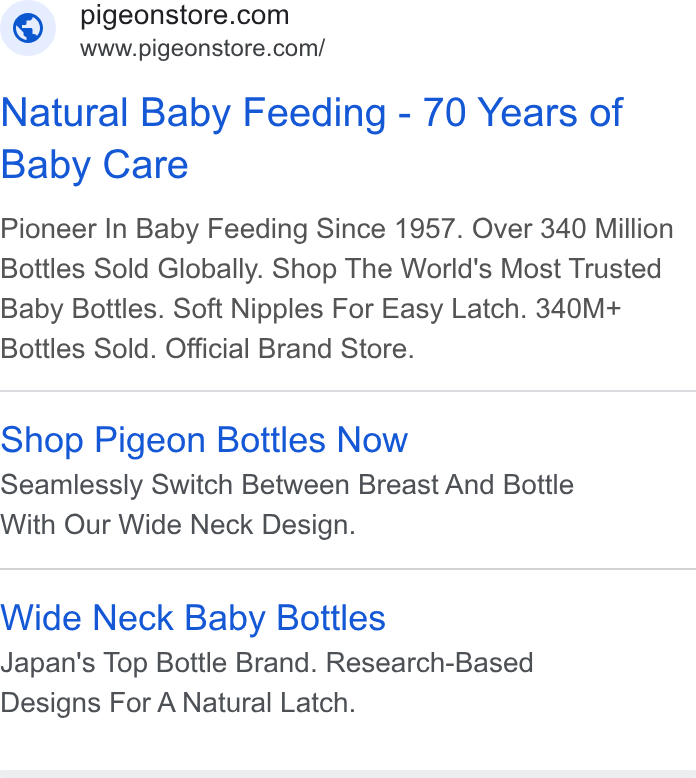Open the Natural Baby Feeding headline link
Image resolution: width=696 pixels, height=778 pixels.
tap(312, 138)
